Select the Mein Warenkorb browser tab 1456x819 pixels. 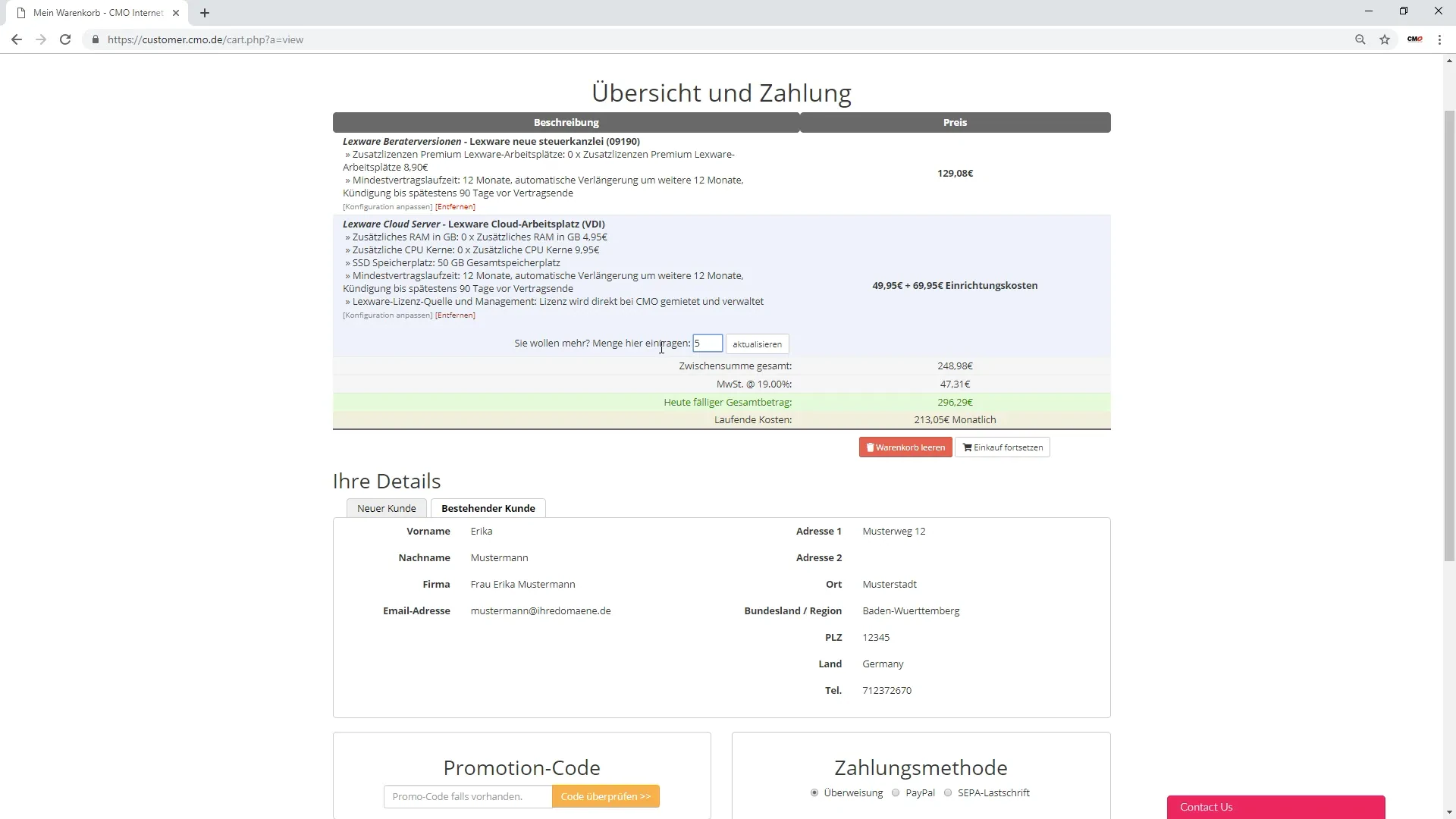click(98, 13)
